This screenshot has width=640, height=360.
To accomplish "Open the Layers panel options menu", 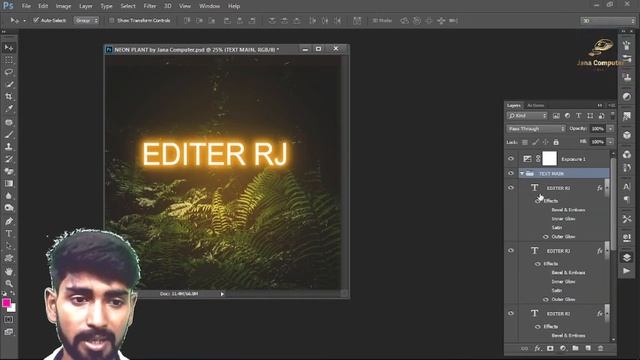I will coord(611,105).
